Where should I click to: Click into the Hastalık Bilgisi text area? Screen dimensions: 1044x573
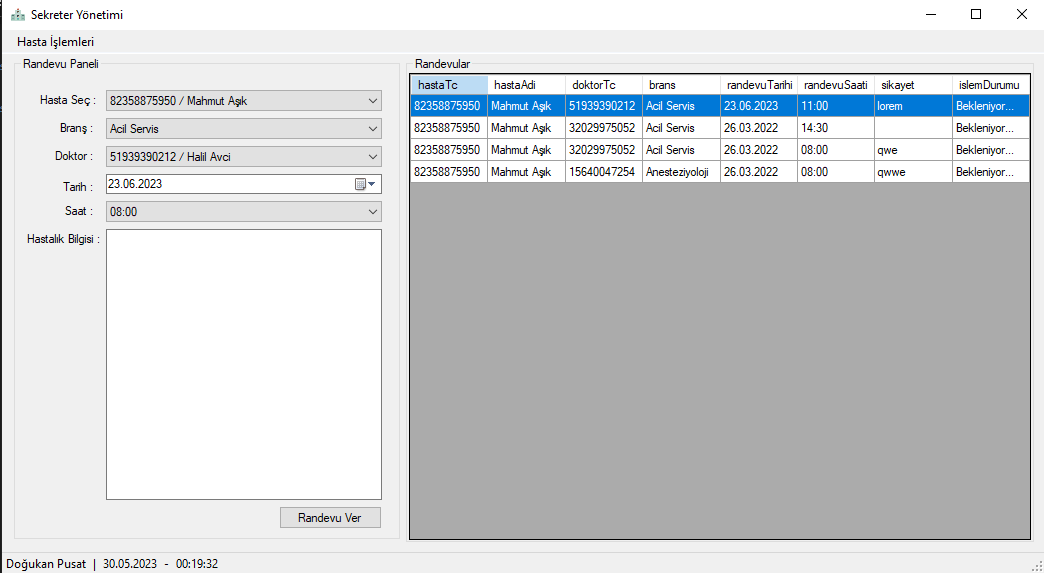point(244,365)
